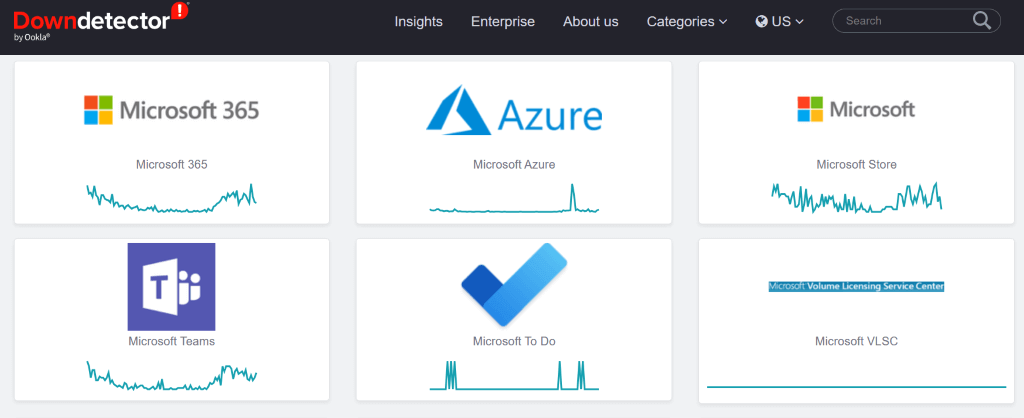Open the Microsoft 365 logo
Screen dimensions: 1024x418
[171, 110]
